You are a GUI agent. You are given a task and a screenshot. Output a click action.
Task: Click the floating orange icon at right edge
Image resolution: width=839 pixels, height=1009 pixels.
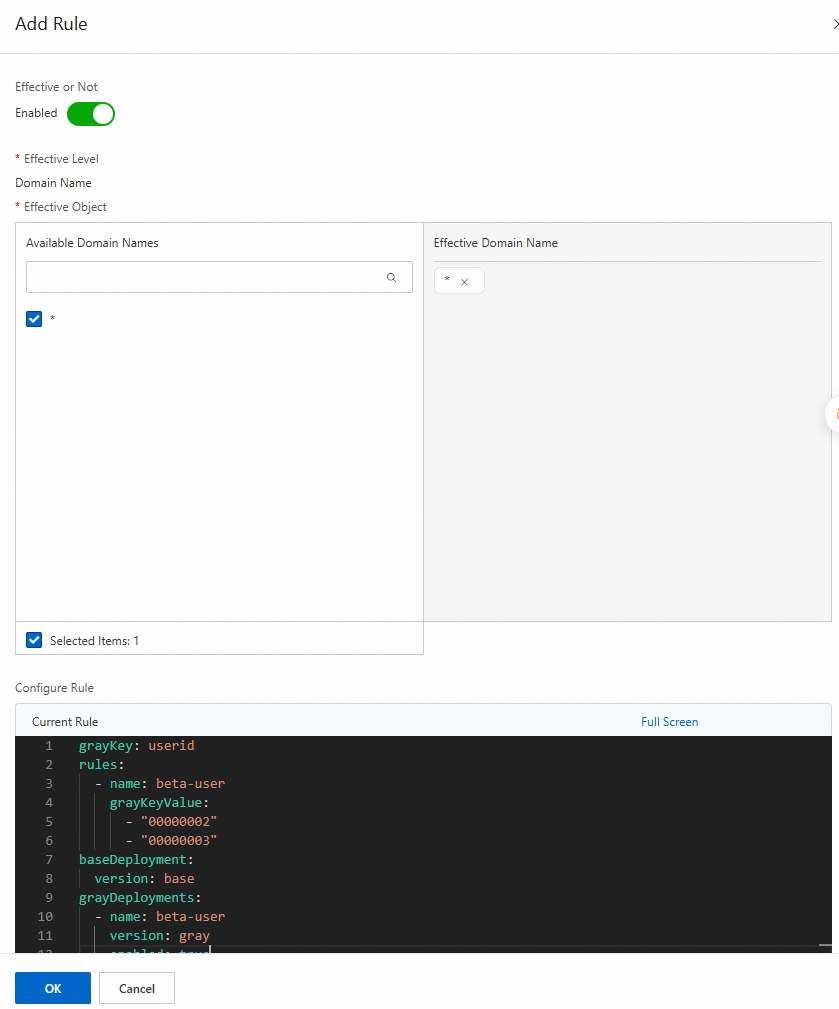(834, 415)
